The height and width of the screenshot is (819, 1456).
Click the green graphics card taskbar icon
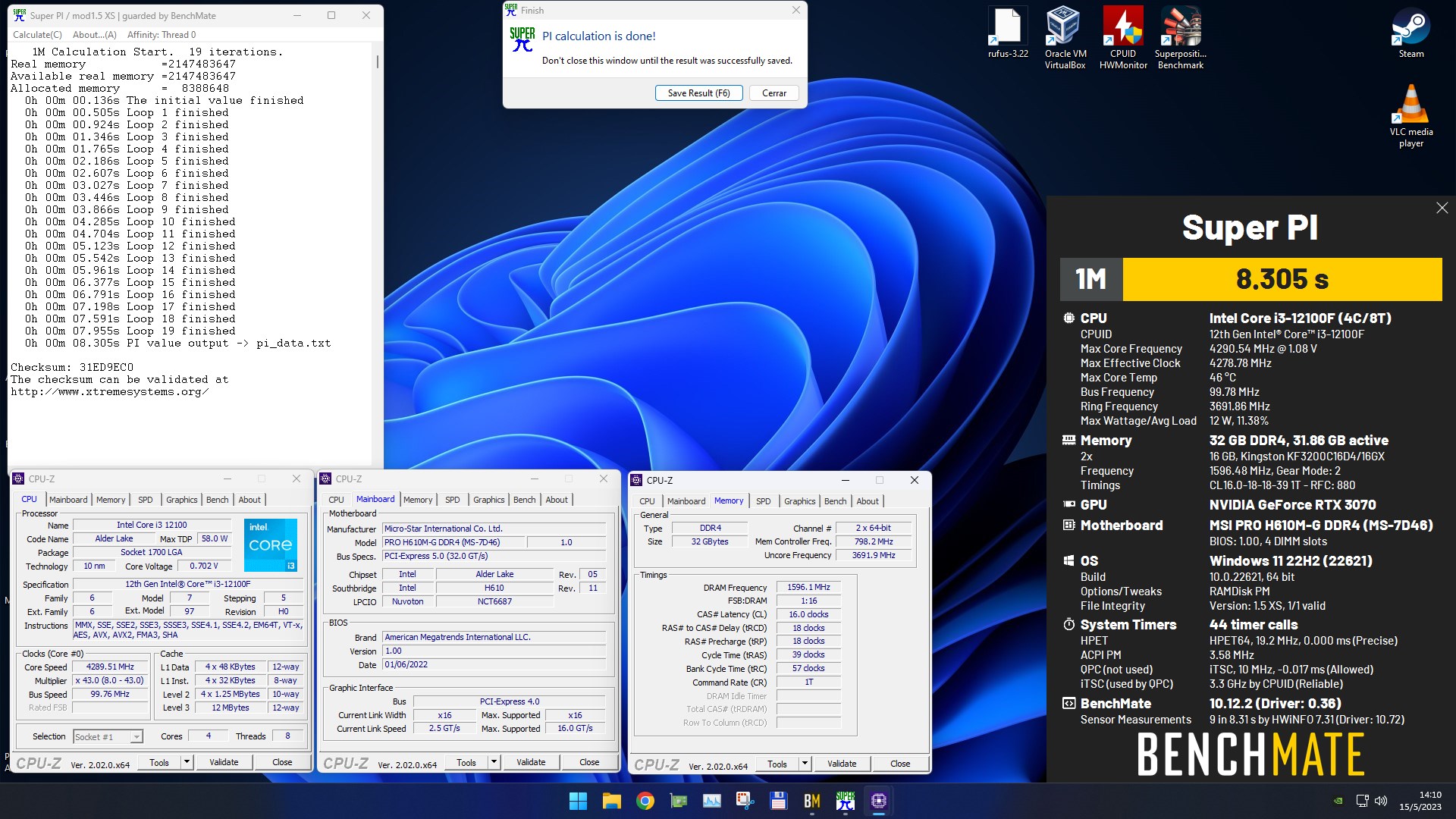coord(678,801)
